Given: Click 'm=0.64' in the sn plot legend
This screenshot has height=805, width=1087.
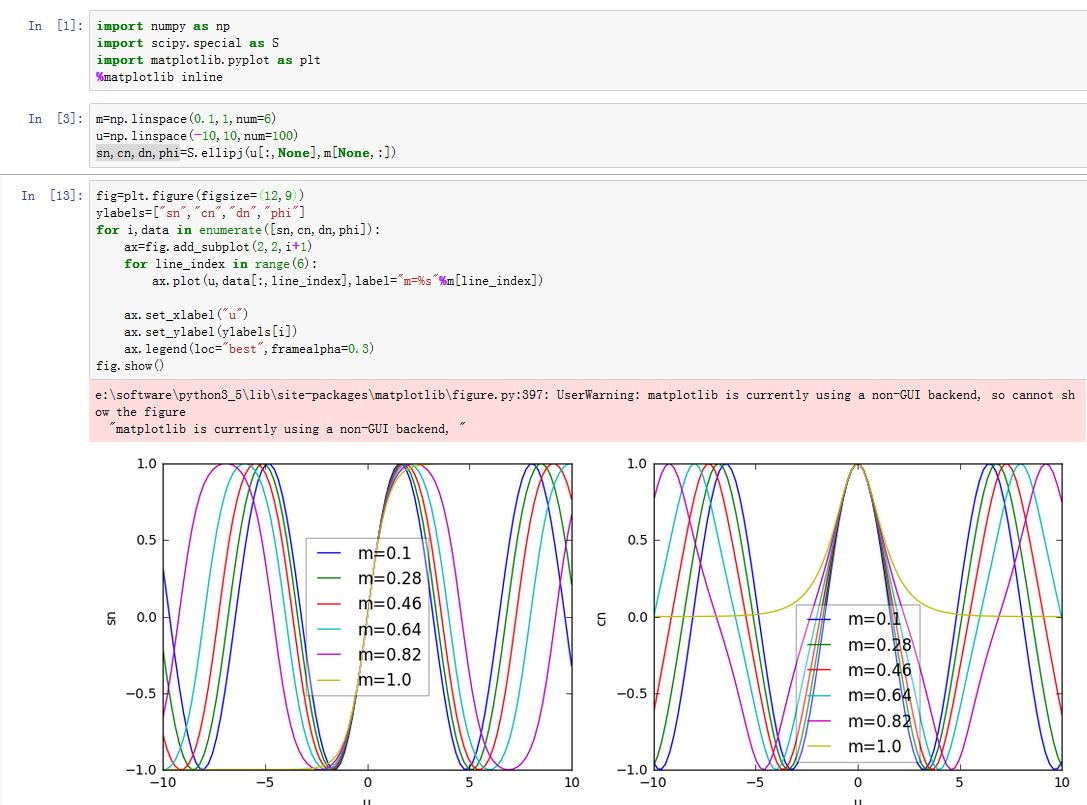Looking at the screenshot, I should pyautogui.click(x=390, y=630).
